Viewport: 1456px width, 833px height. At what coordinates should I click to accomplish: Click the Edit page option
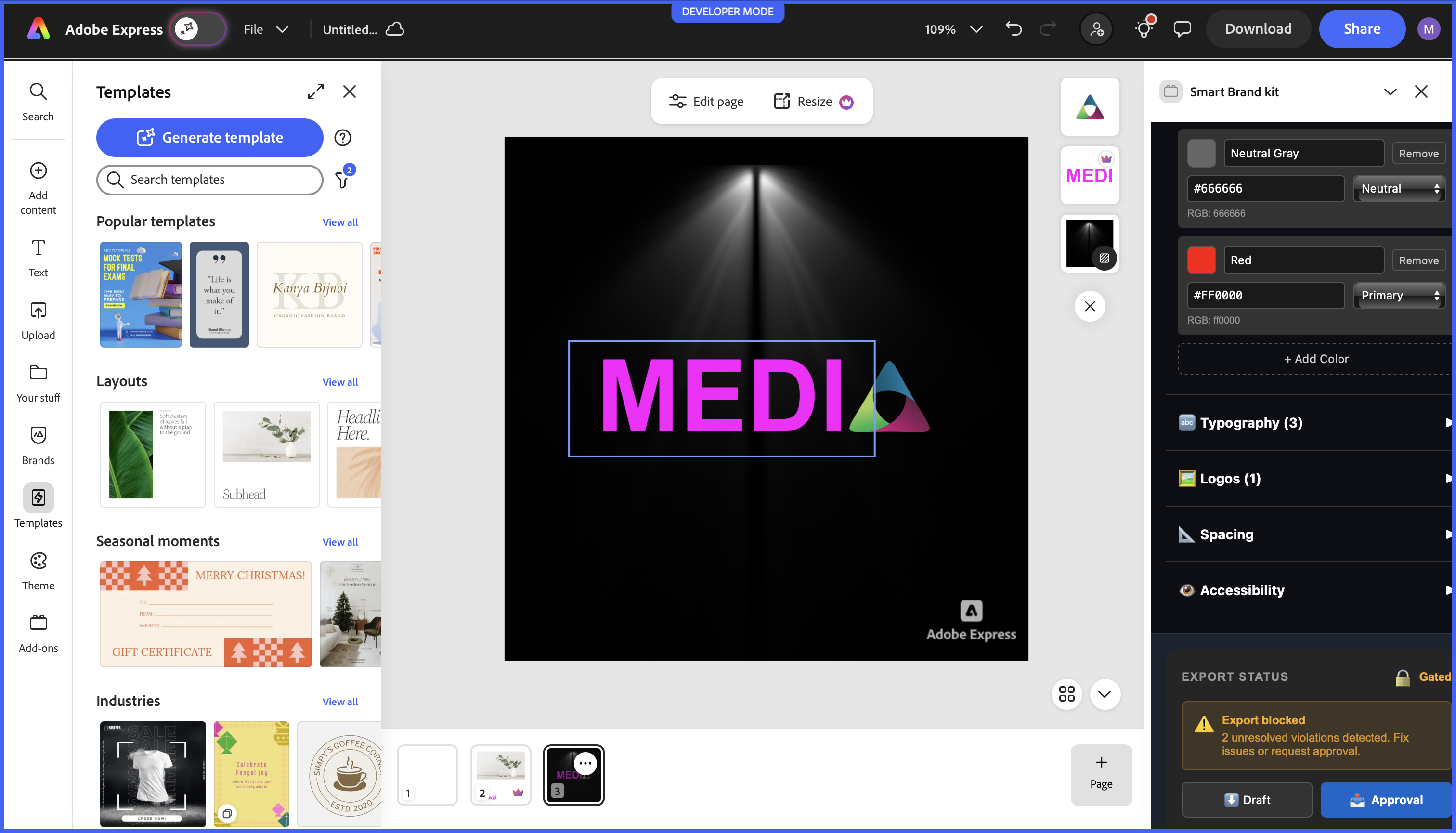706,102
